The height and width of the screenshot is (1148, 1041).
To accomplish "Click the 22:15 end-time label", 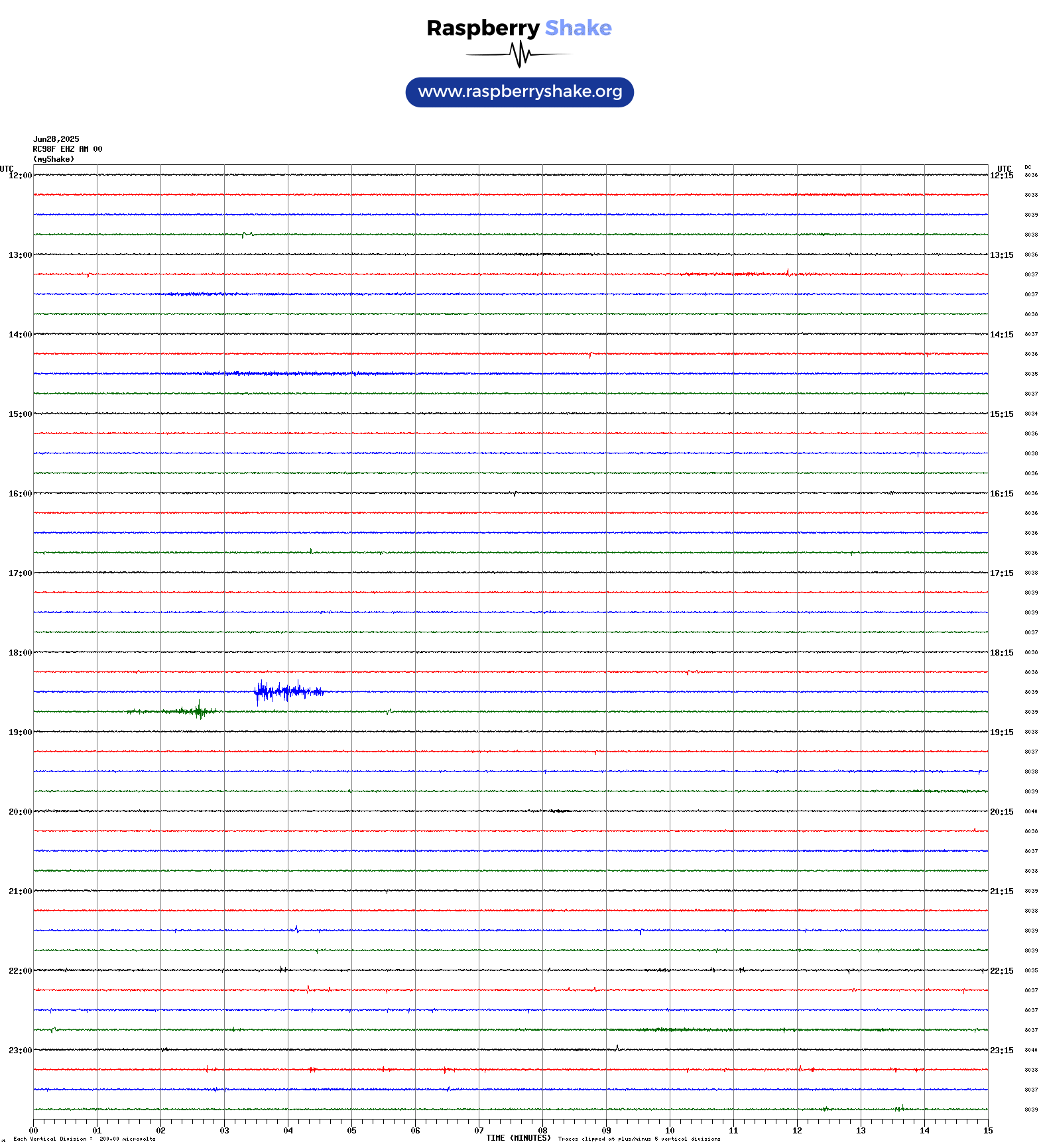I will tap(1002, 971).
